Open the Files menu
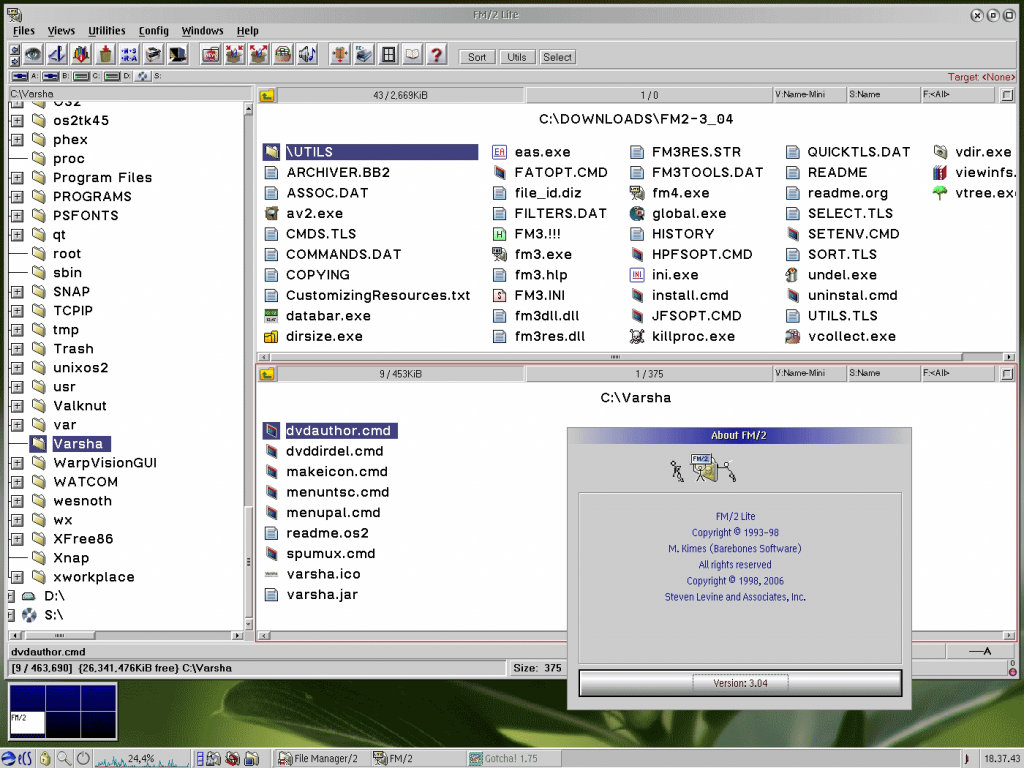Screen dimensions: 1024x768 [24, 31]
